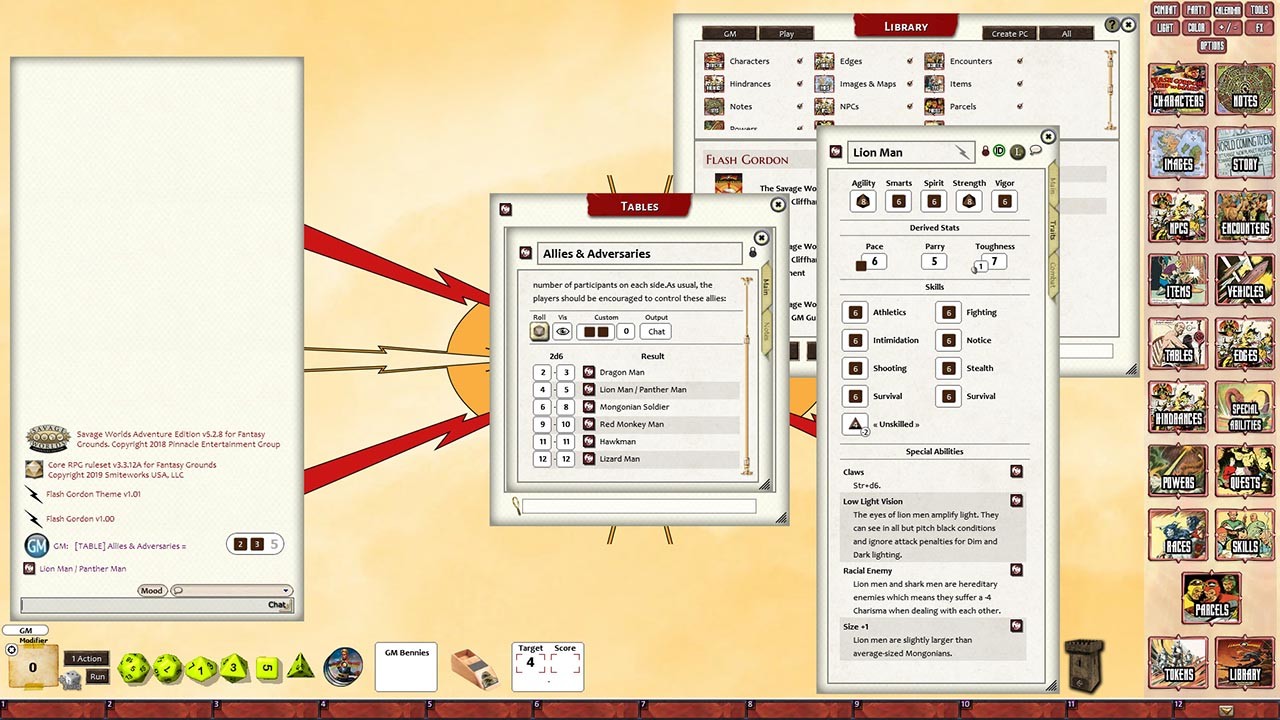Open the Characters sidebar panel
1280x720 pixels.
coord(1178,90)
